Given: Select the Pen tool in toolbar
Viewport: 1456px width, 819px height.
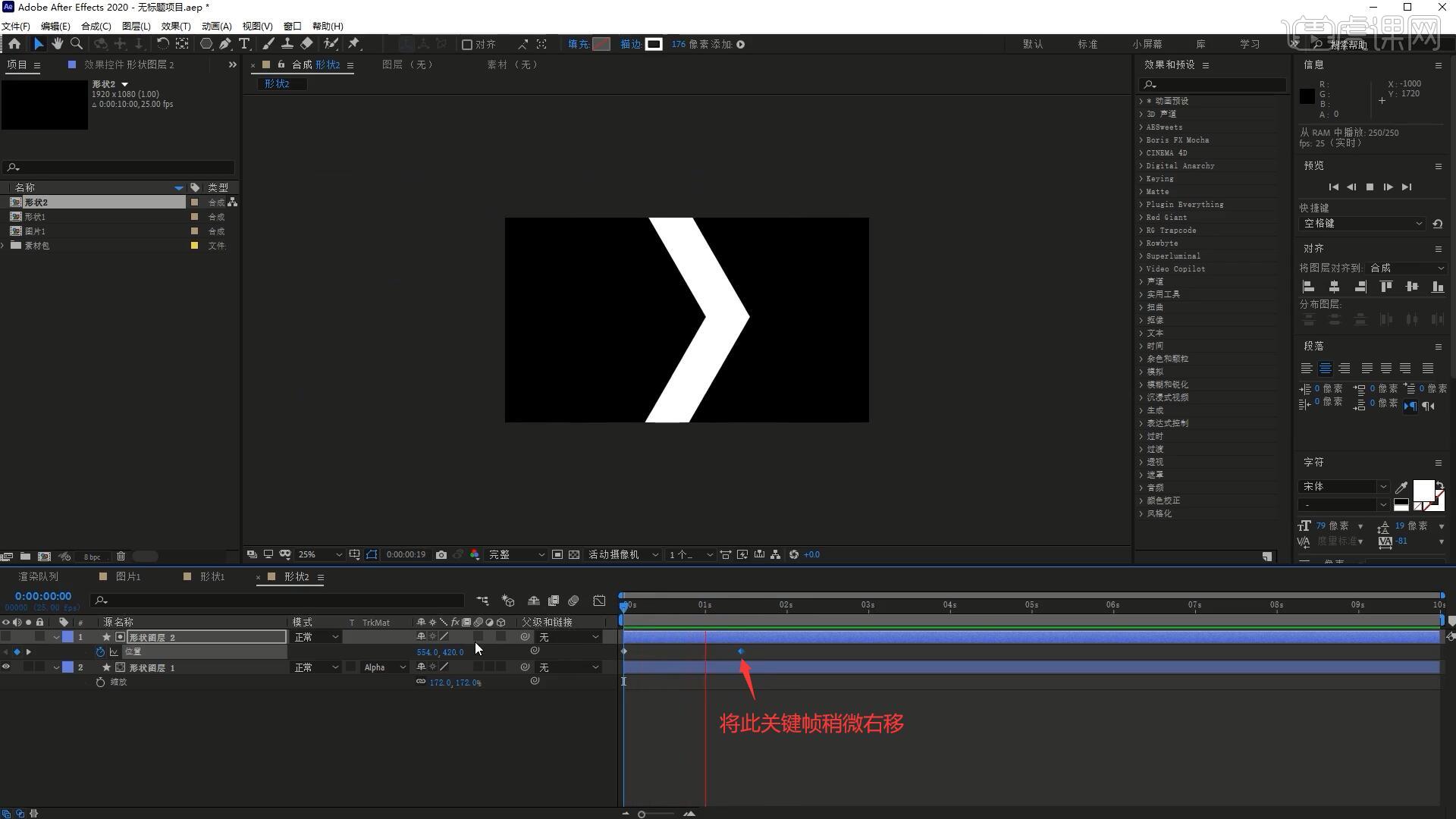Looking at the screenshot, I should click(x=225, y=44).
